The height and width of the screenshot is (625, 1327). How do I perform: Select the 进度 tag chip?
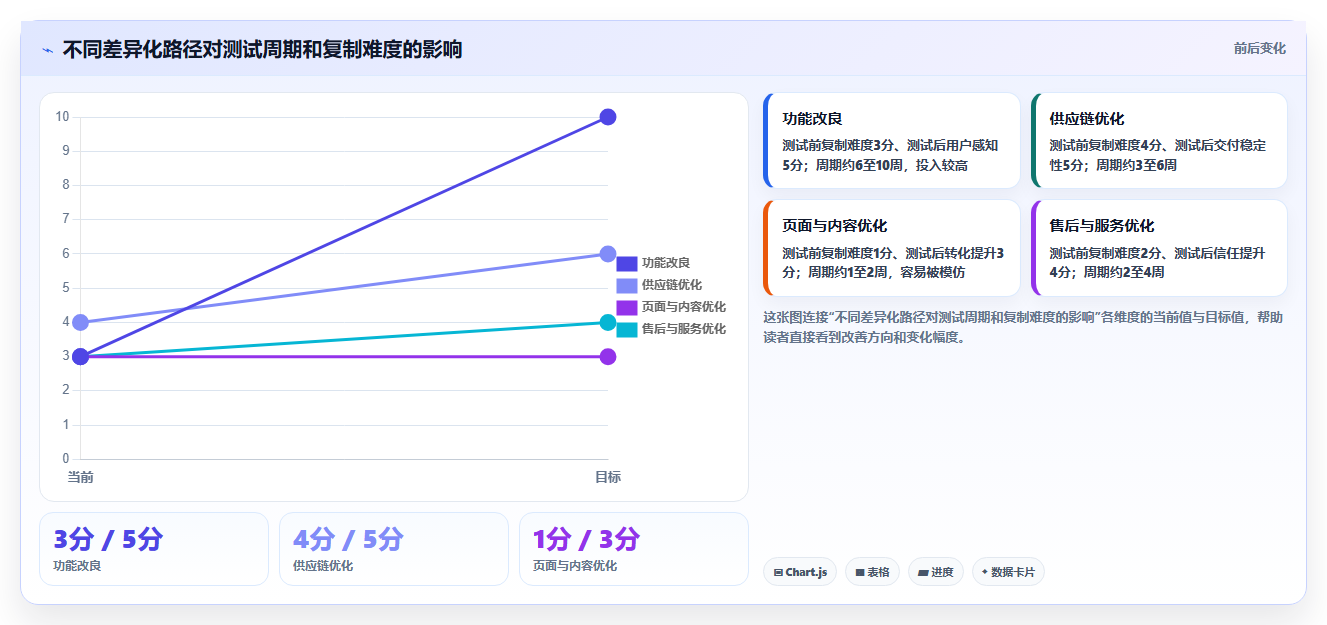pos(936,572)
